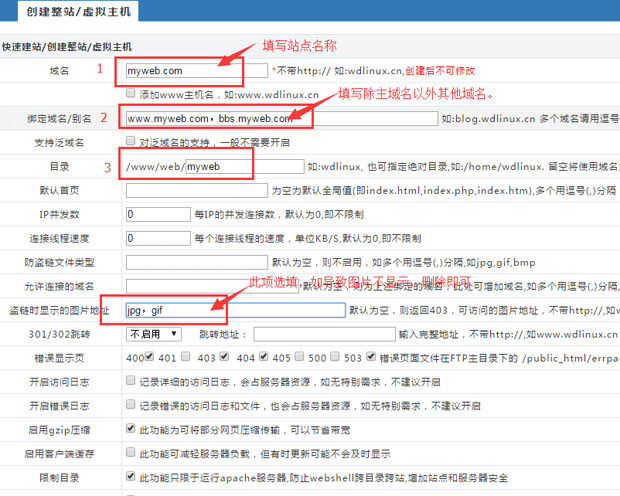Click the 跳转地址 input field
Screen dimensions: 620x496
324,334
